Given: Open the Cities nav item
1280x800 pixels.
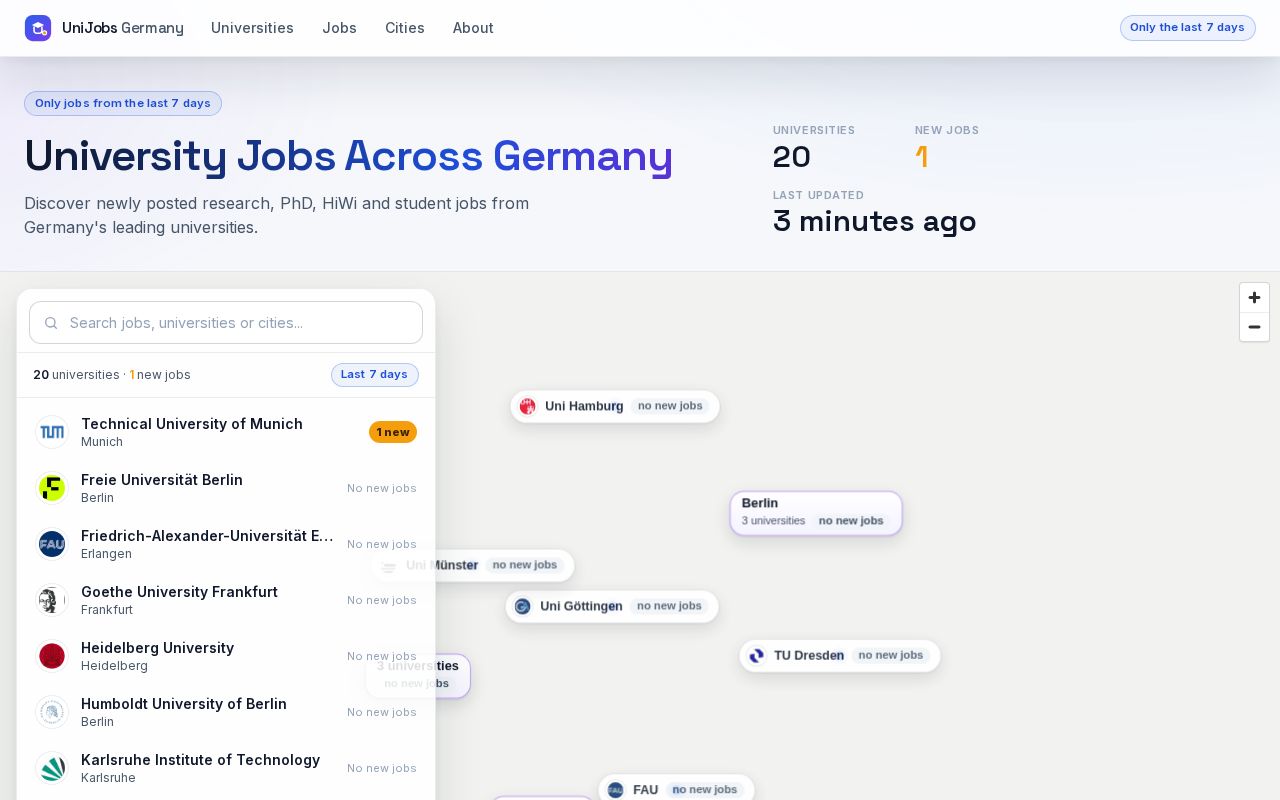Looking at the screenshot, I should (405, 28).
